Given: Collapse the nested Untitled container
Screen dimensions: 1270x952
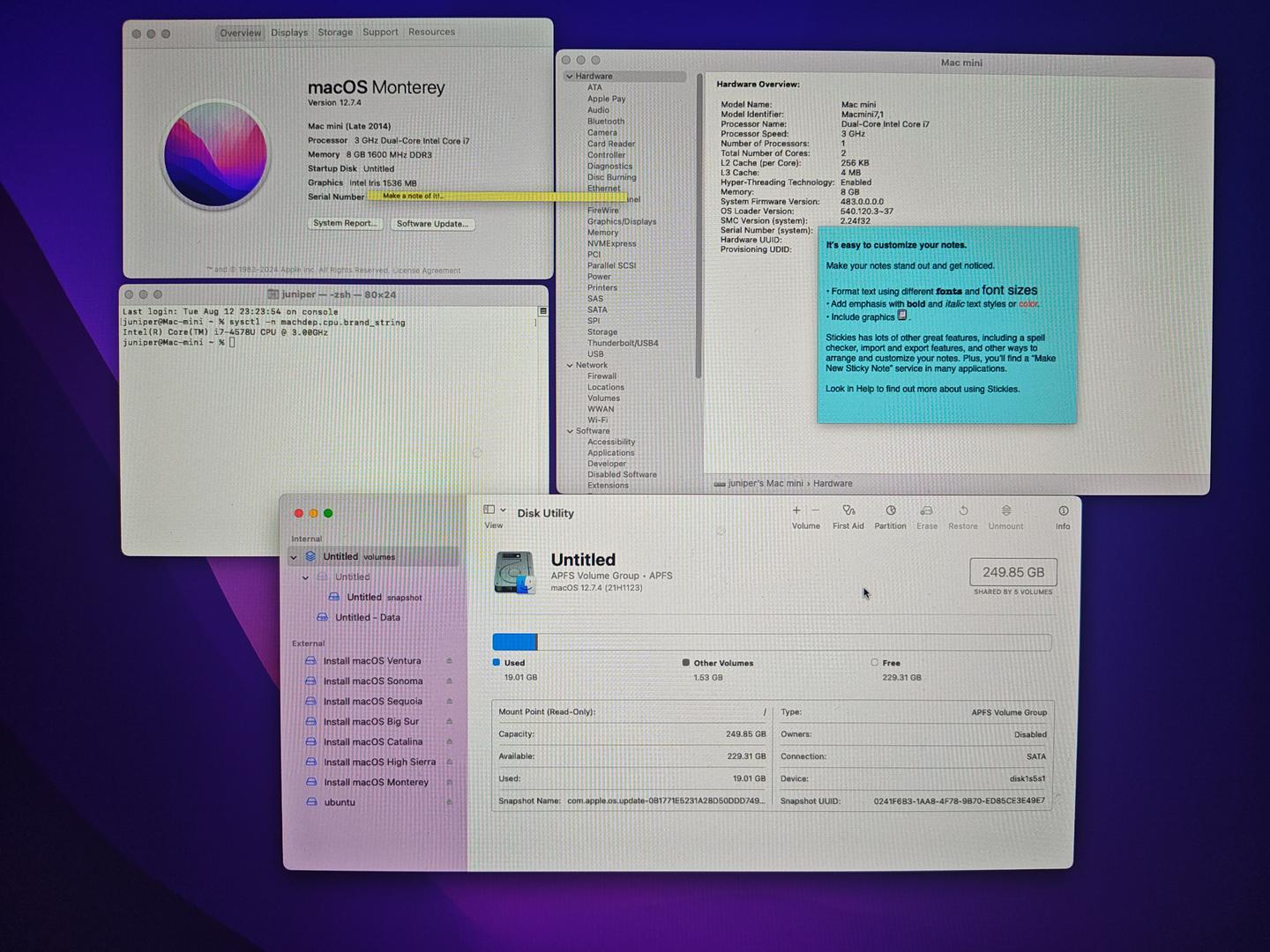Looking at the screenshot, I should 306,577.
